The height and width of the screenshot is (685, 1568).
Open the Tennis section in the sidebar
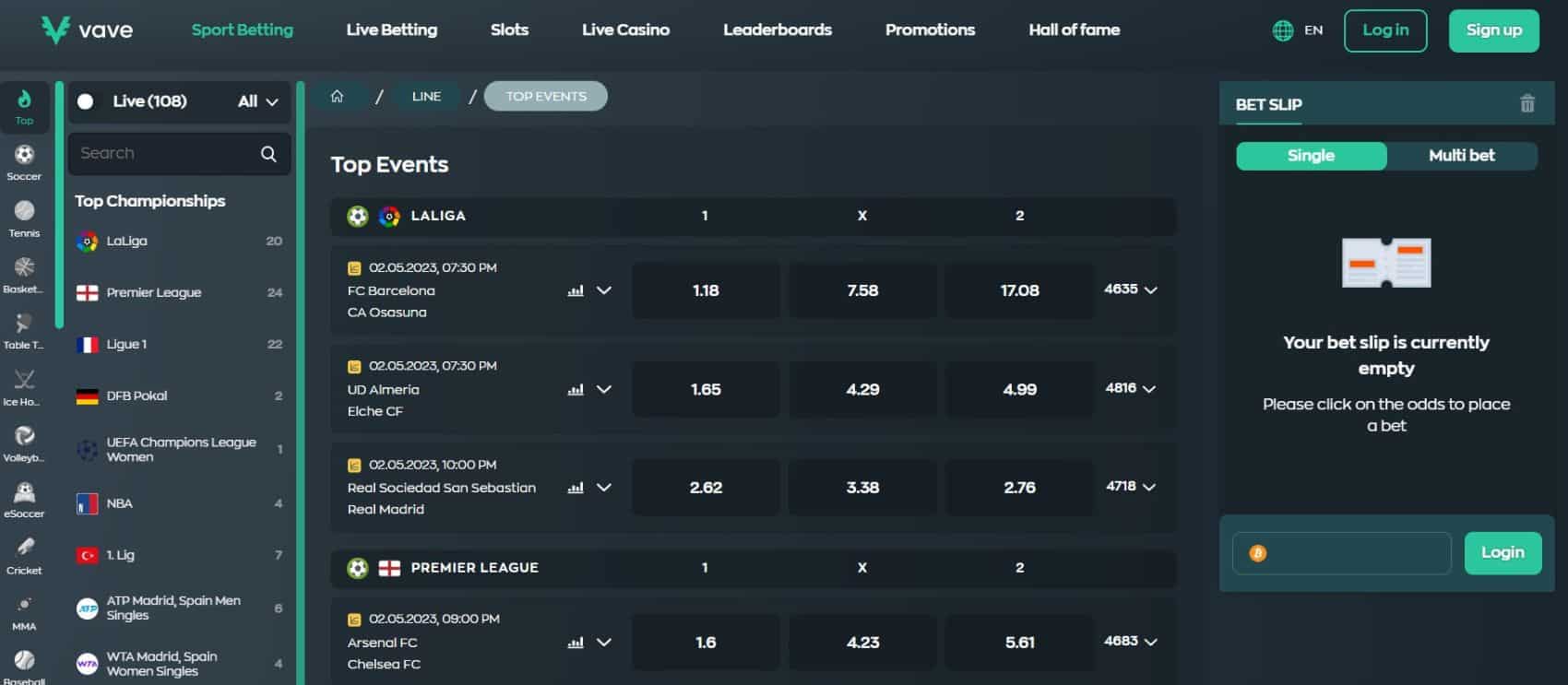(x=25, y=217)
